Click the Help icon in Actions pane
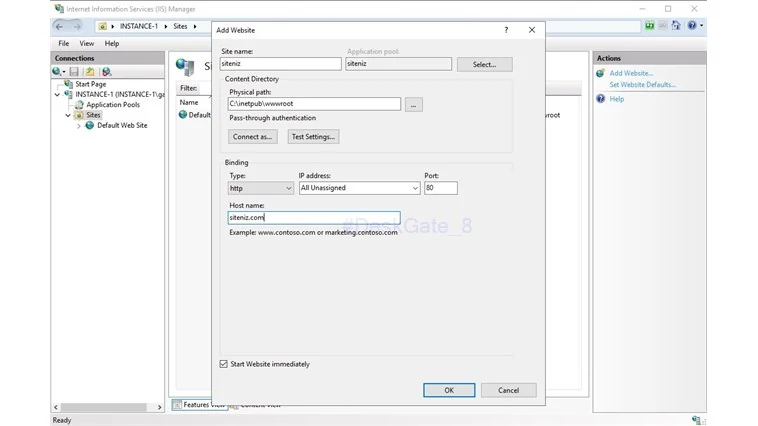 tap(600, 99)
